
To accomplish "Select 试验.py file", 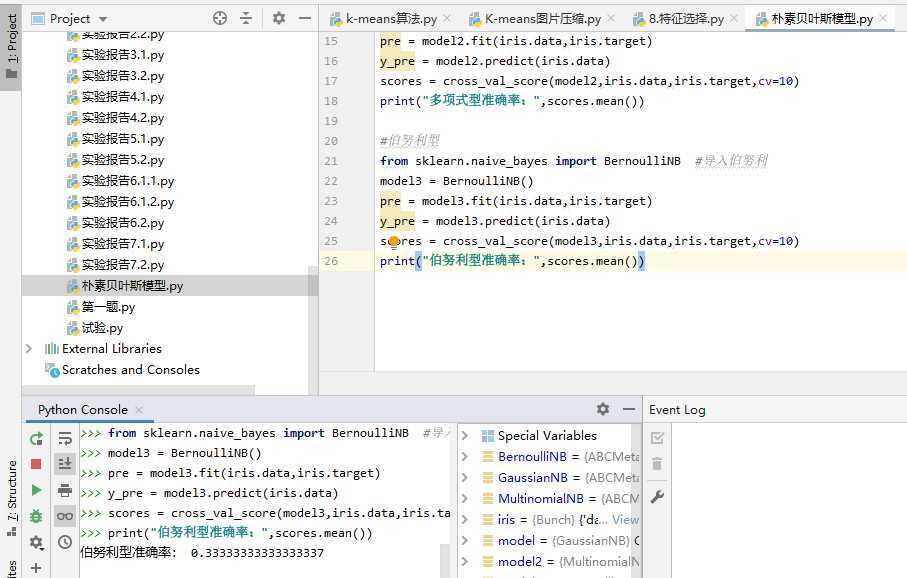I will point(102,328).
